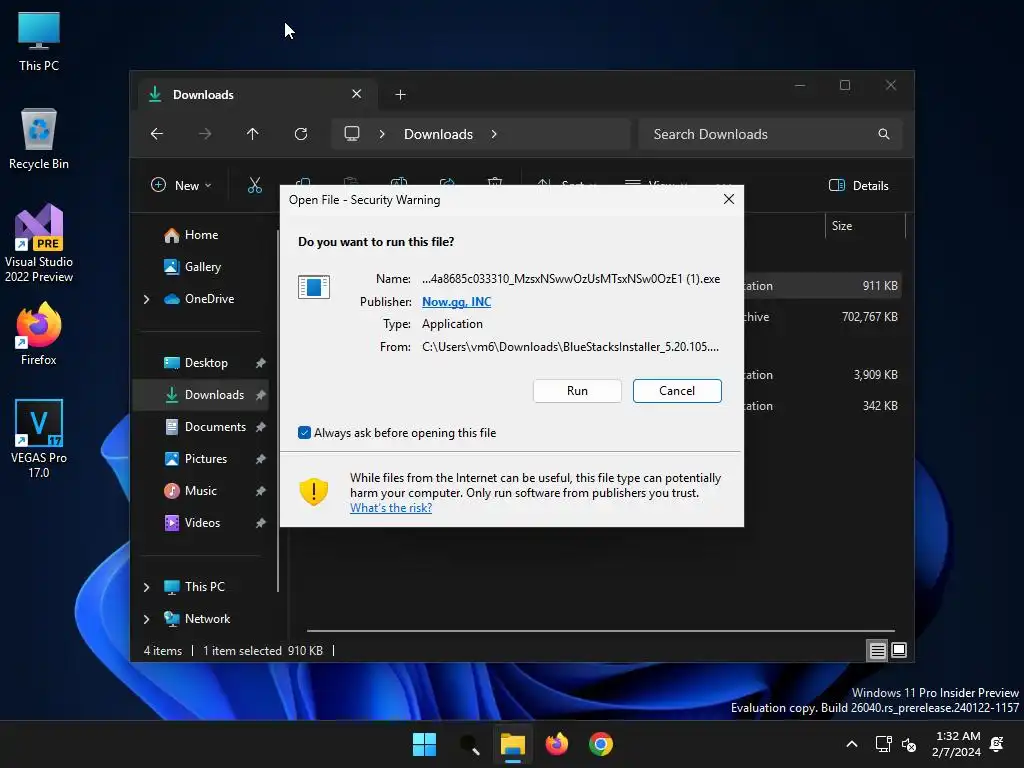Click the Cancel button in Security Warning
1024x768 pixels.
pos(677,391)
